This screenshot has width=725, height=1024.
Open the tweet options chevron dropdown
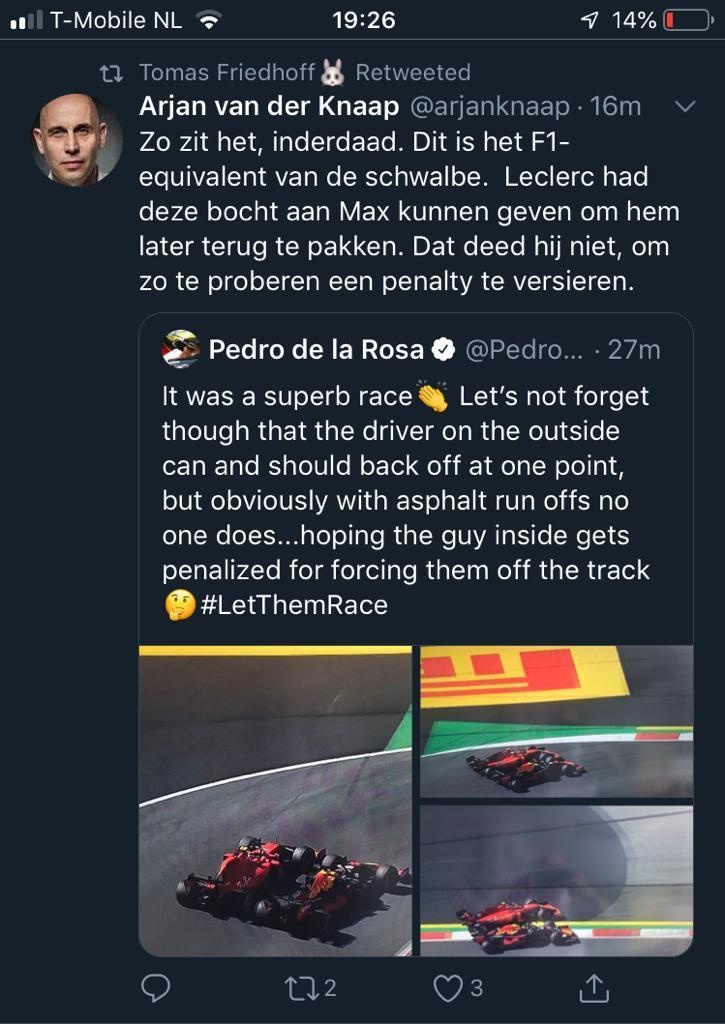click(x=687, y=106)
